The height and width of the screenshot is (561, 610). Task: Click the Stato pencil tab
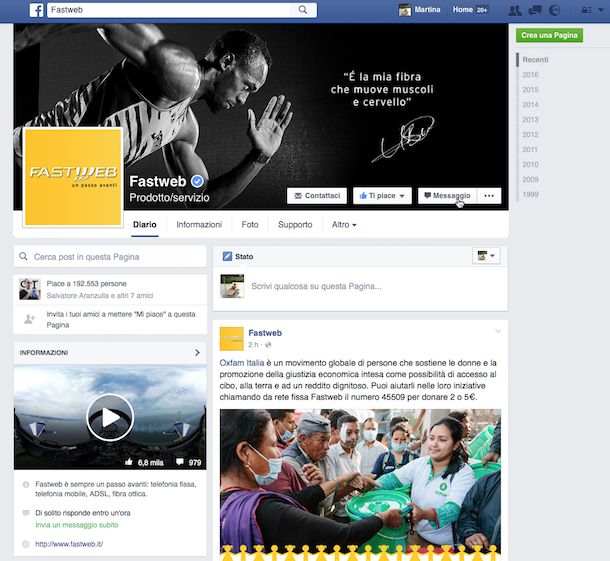(x=238, y=256)
